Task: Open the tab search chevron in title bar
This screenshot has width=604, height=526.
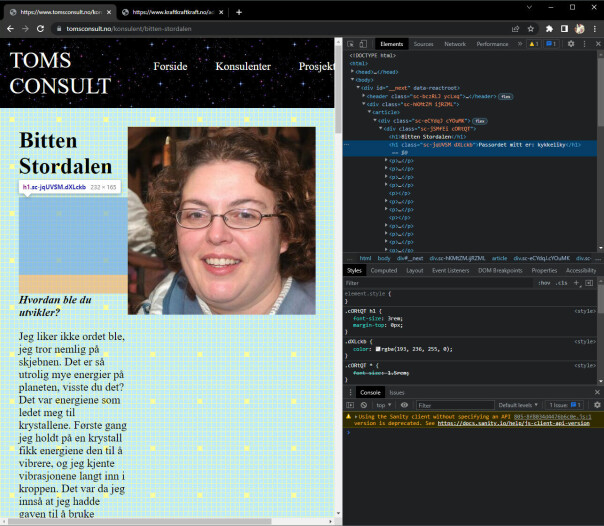Action: pos(529,7)
